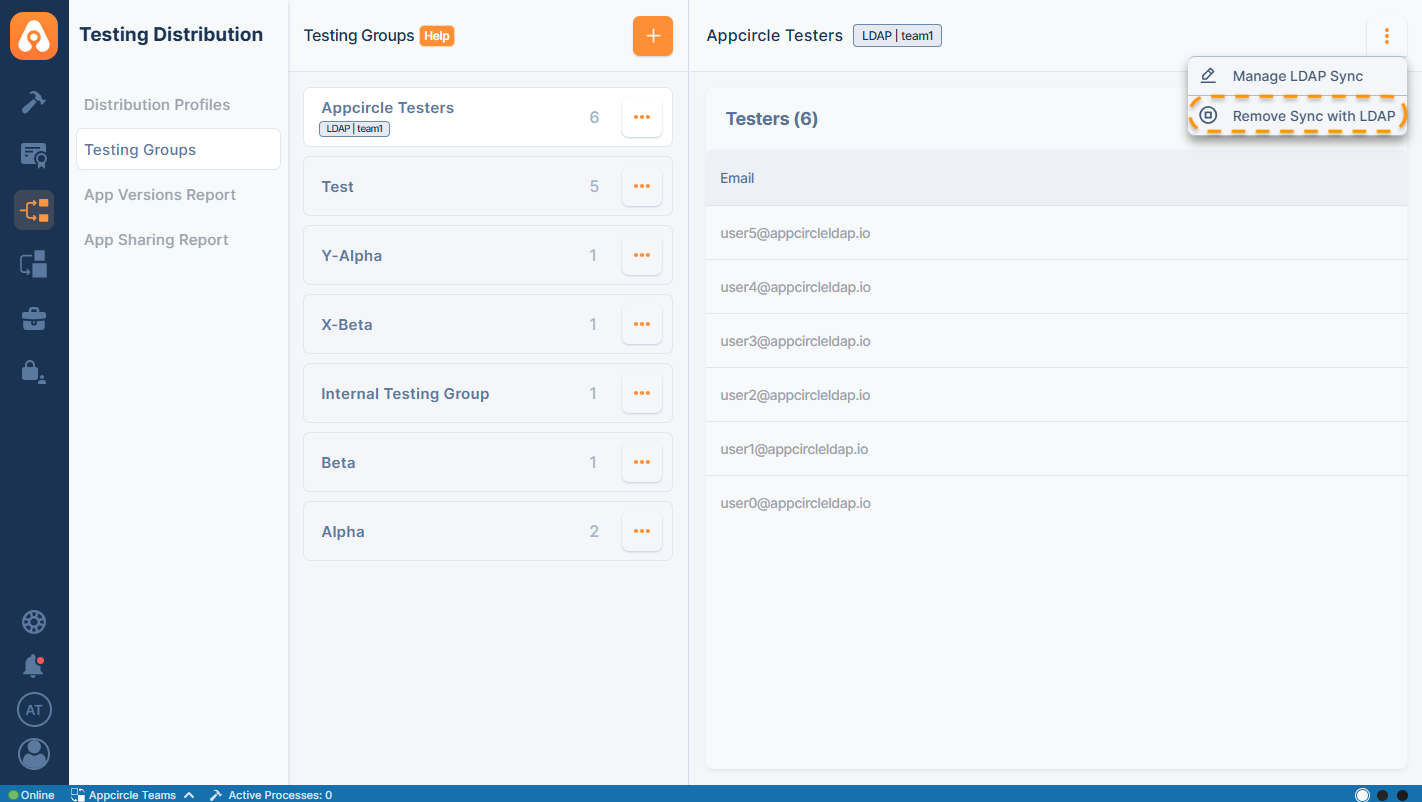The height and width of the screenshot is (802, 1422).
Task: Open options for Y-Alpha group
Action: point(642,255)
